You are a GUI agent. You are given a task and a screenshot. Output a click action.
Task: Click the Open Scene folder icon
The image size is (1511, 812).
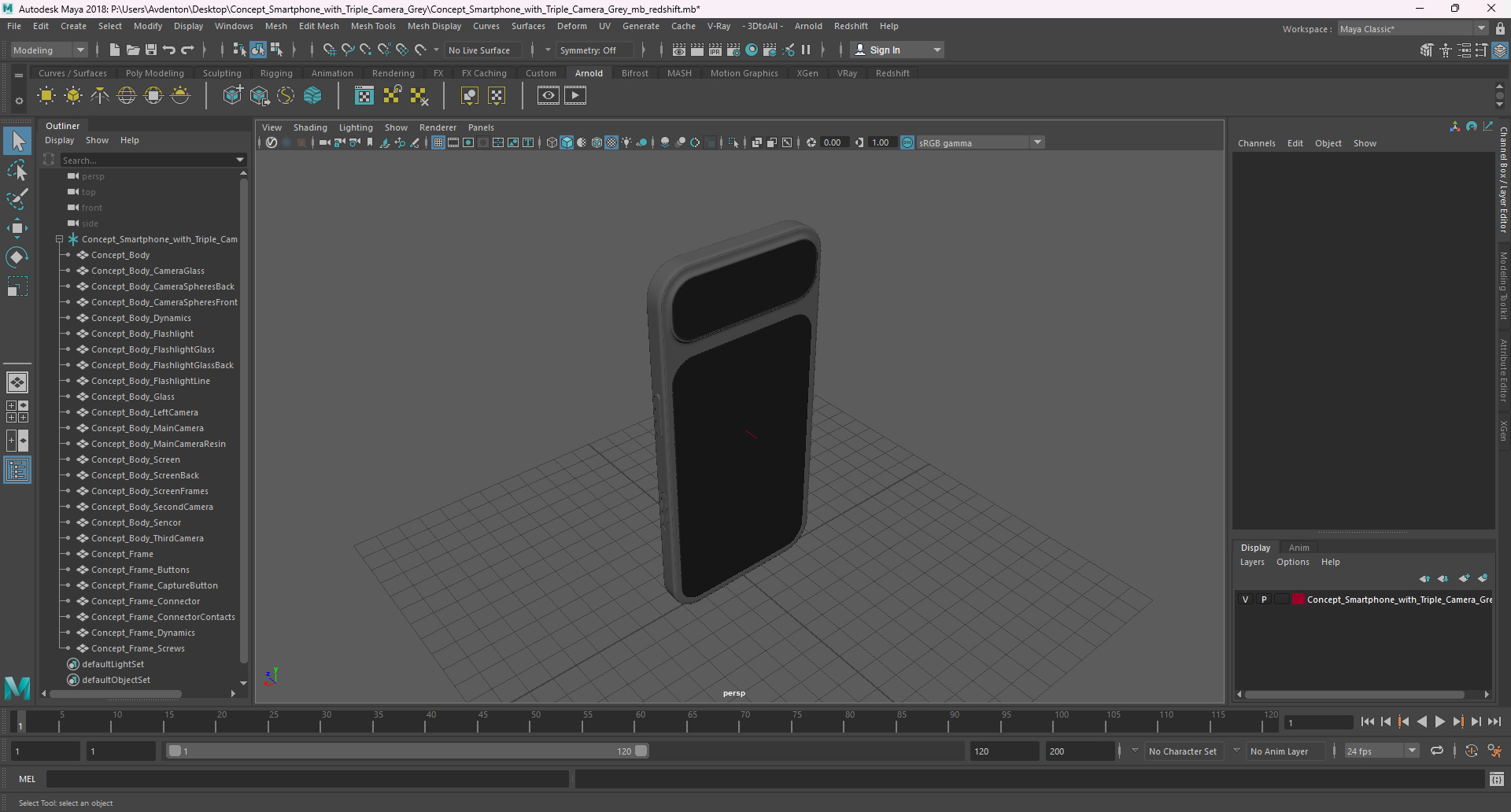[133, 50]
